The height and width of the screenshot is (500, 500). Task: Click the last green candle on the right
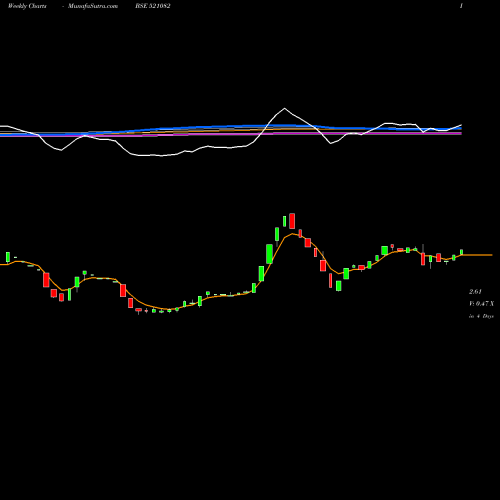(462, 252)
